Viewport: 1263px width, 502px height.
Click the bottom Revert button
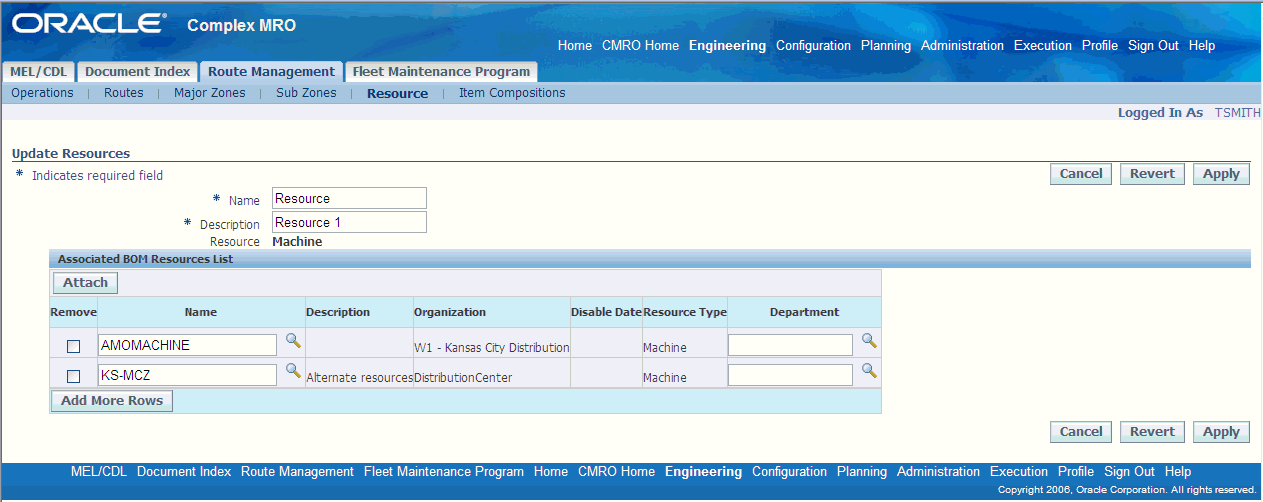click(1152, 432)
